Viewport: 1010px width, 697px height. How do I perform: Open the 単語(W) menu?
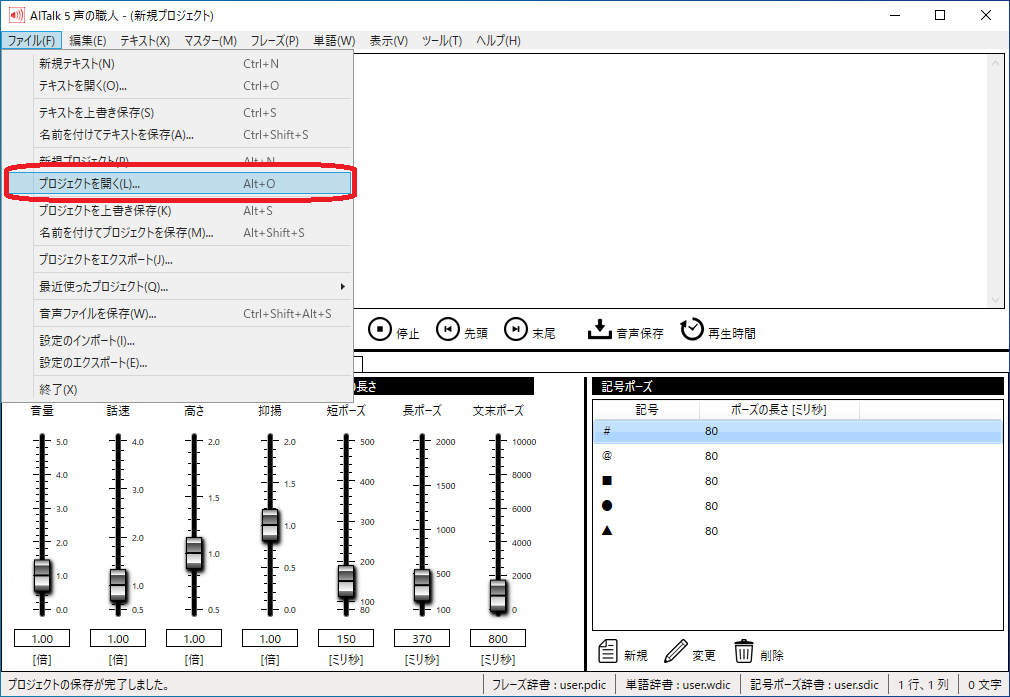(334, 41)
